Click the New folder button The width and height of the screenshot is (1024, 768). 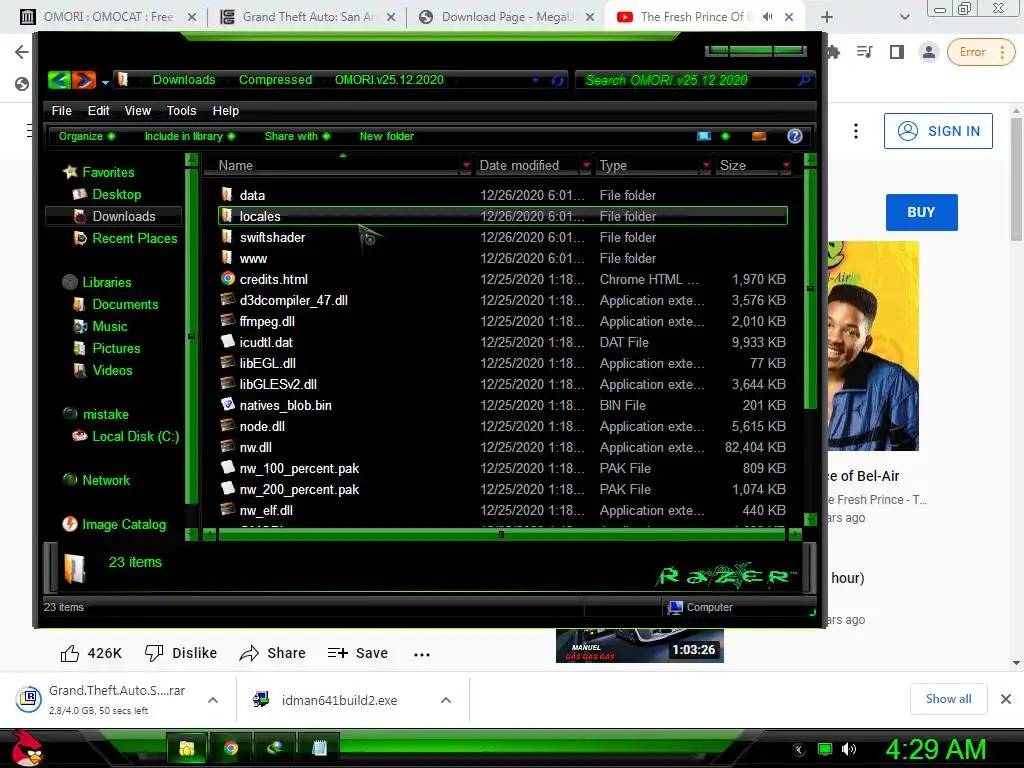click(x=387, y=136)
